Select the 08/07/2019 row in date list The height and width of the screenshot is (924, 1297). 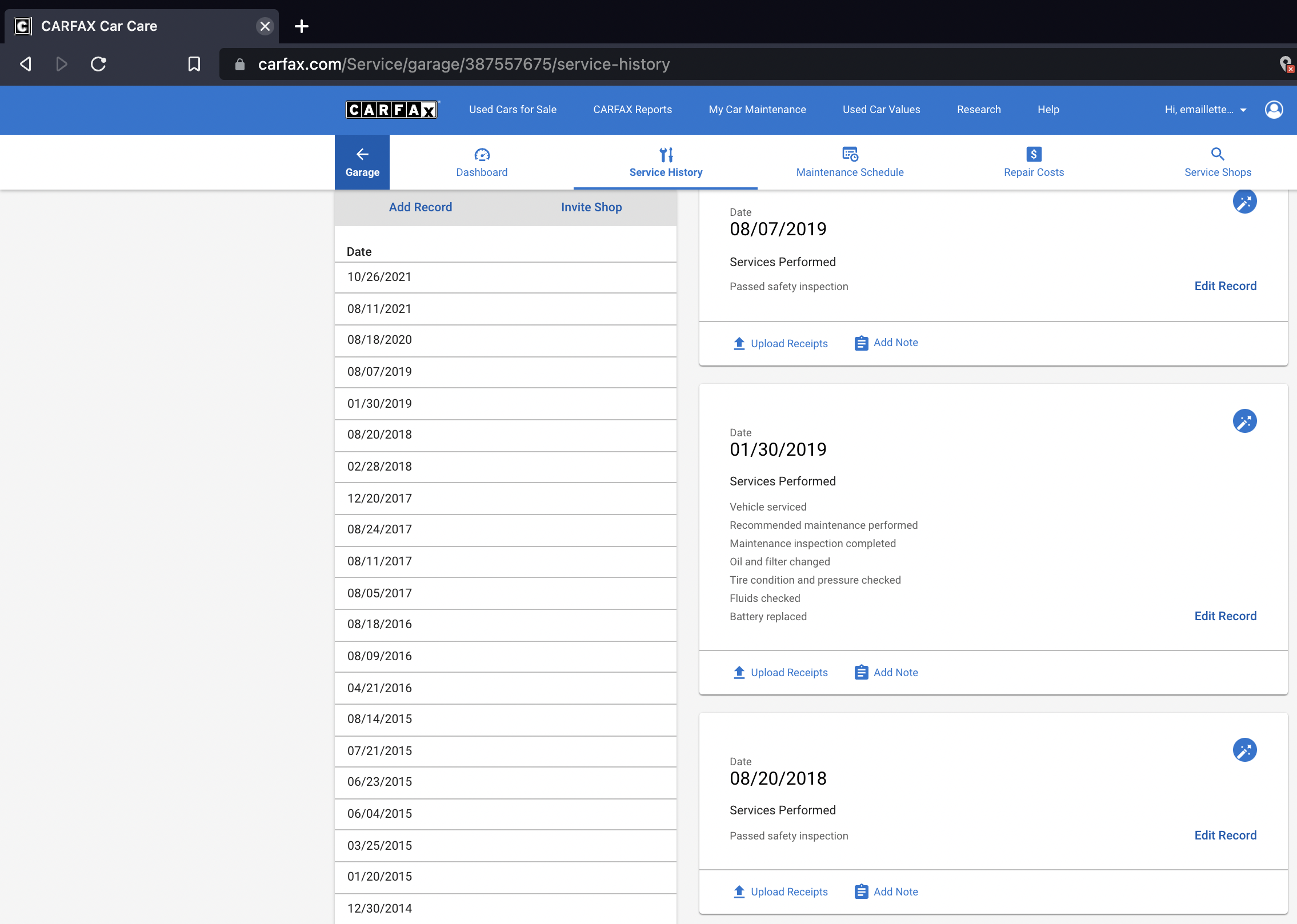506,372
